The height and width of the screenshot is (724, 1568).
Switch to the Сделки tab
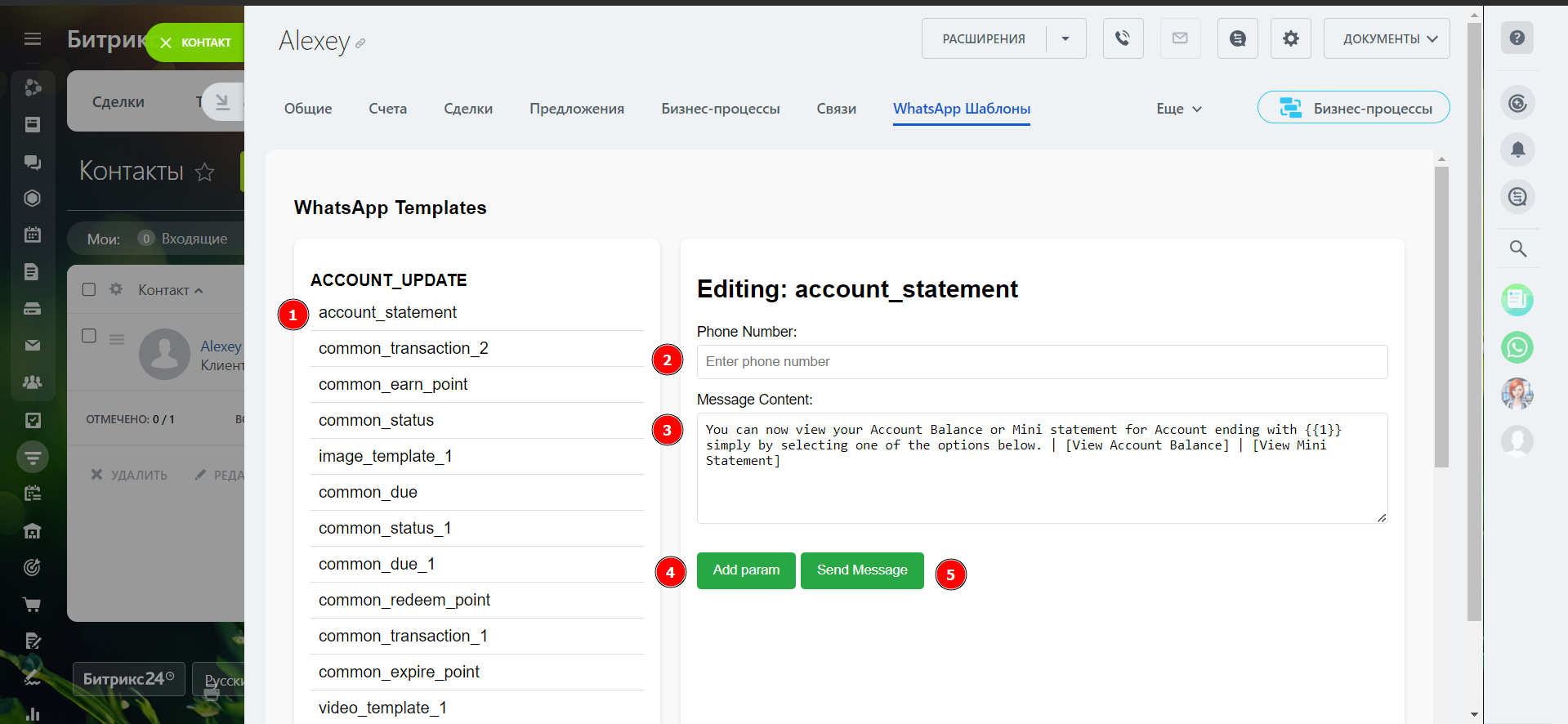pos(467,109)
